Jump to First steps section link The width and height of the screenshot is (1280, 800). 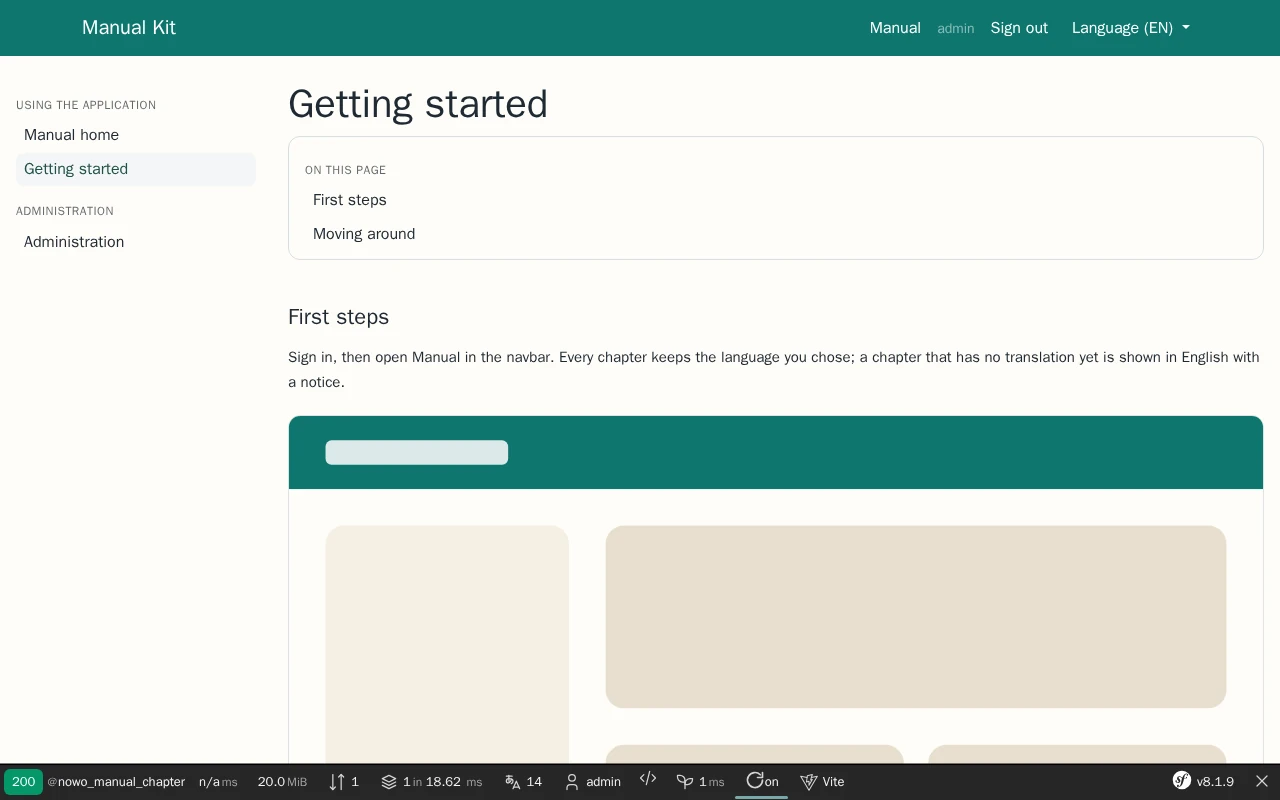coord(350,200)
